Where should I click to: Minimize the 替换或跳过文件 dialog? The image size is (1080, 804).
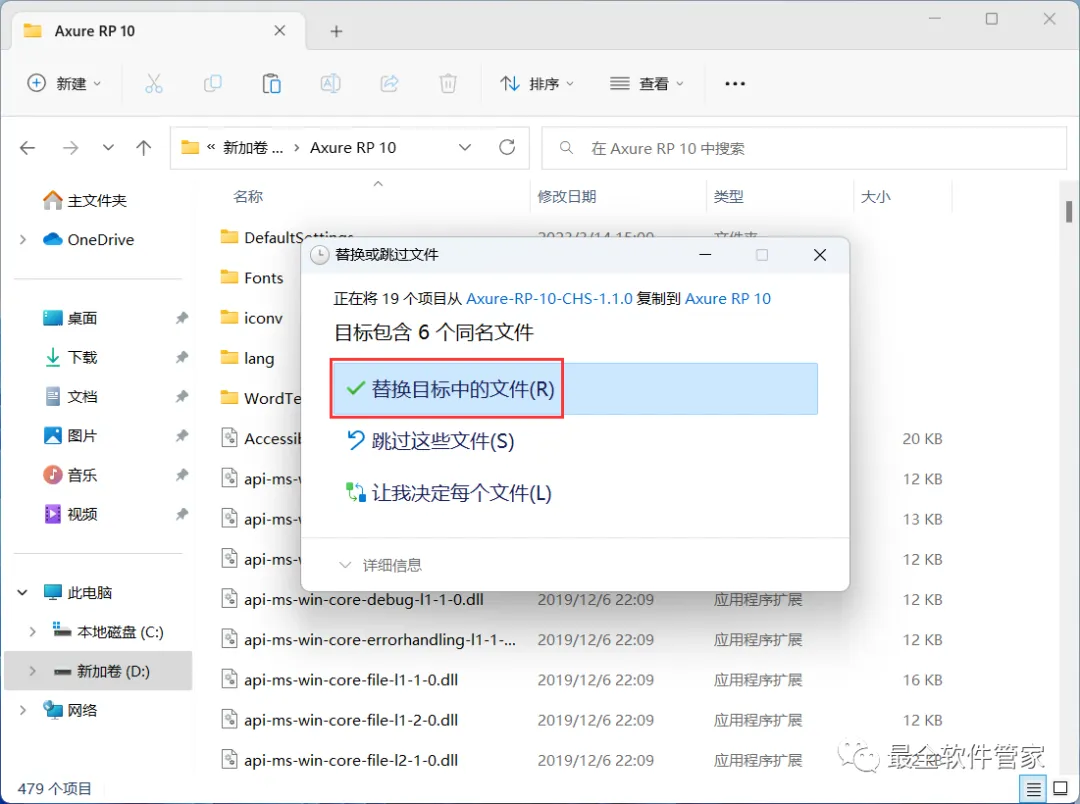pos(705,255)
